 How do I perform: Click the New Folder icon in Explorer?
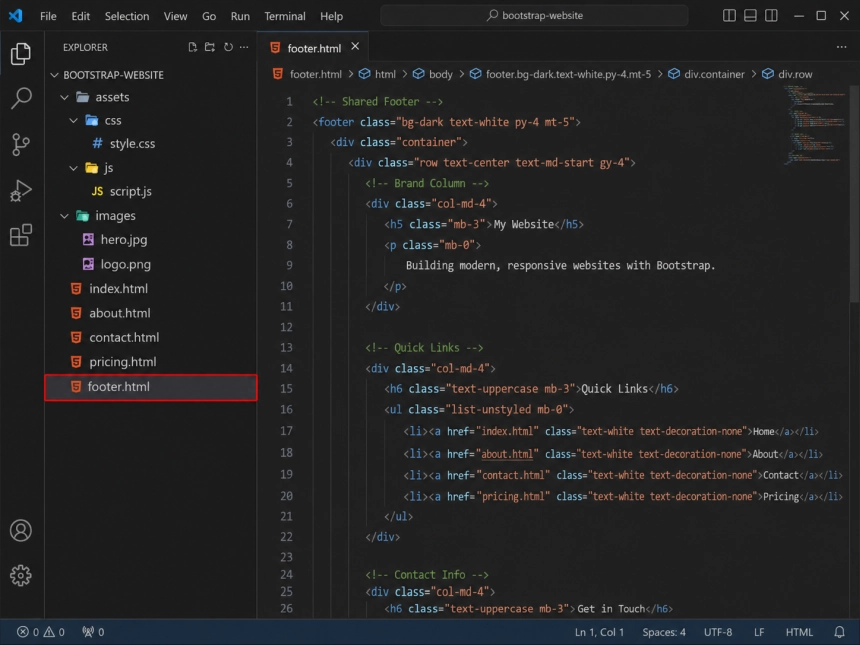[x=210, y=47]
